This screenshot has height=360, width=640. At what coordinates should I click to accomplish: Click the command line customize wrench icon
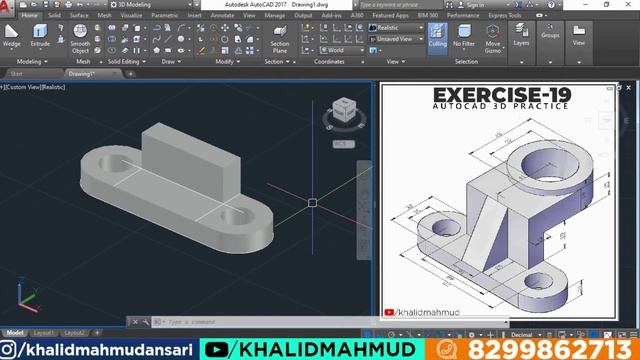[x=145, y=322]
